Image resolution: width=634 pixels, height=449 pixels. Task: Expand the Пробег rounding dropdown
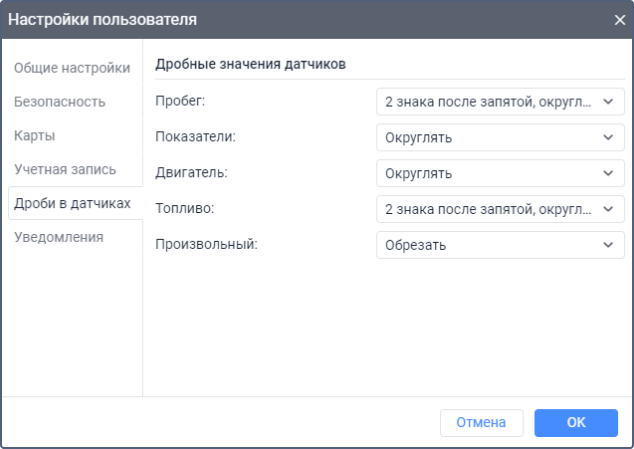pyautogui.click(x=499, y=101)
